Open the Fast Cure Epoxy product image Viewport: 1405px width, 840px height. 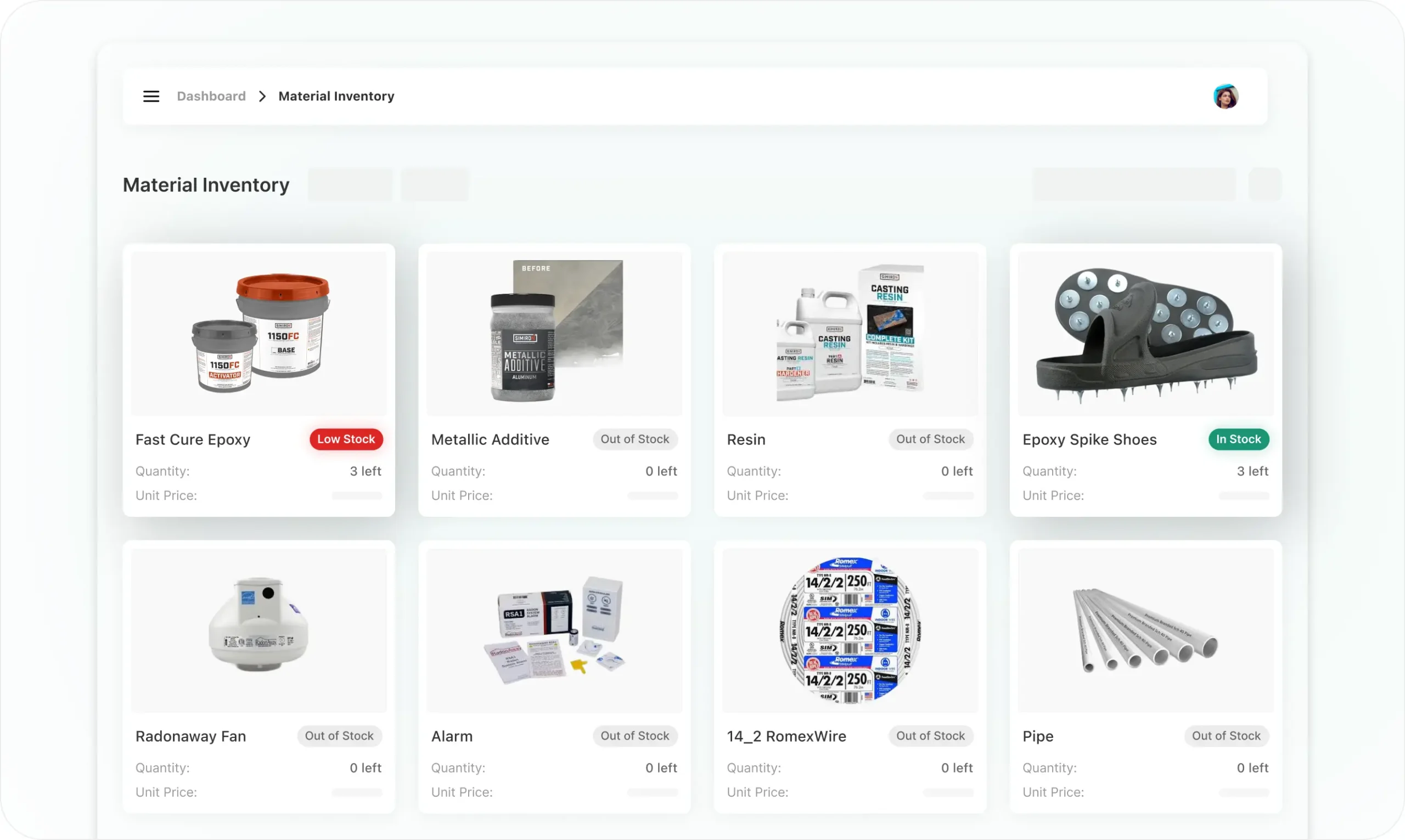[x=258, y=334]
